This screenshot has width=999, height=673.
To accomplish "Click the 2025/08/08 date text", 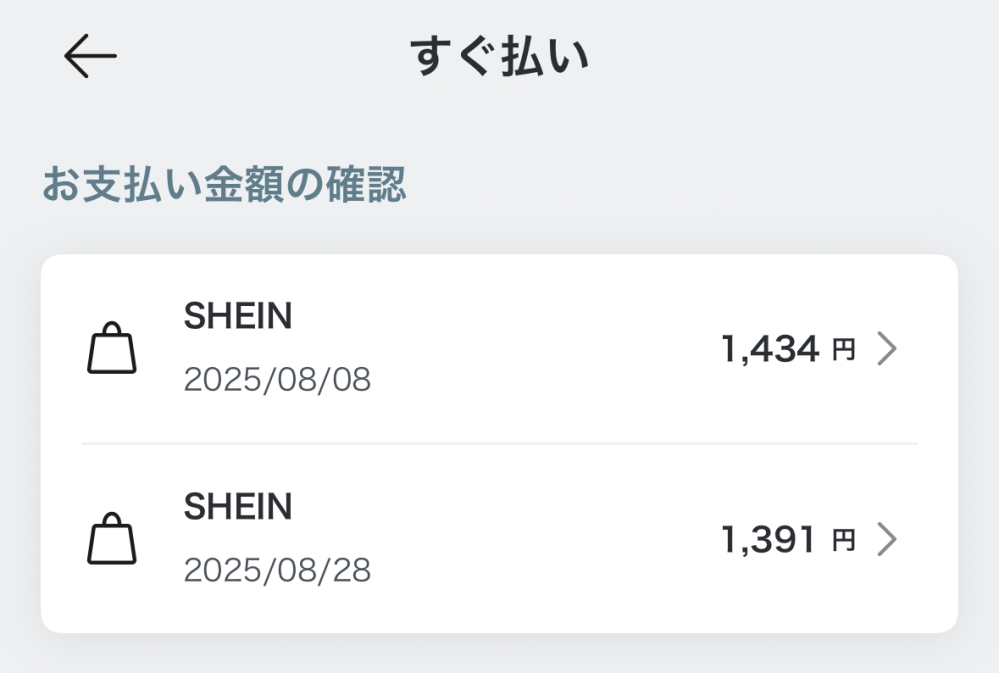I will point(277,380).
